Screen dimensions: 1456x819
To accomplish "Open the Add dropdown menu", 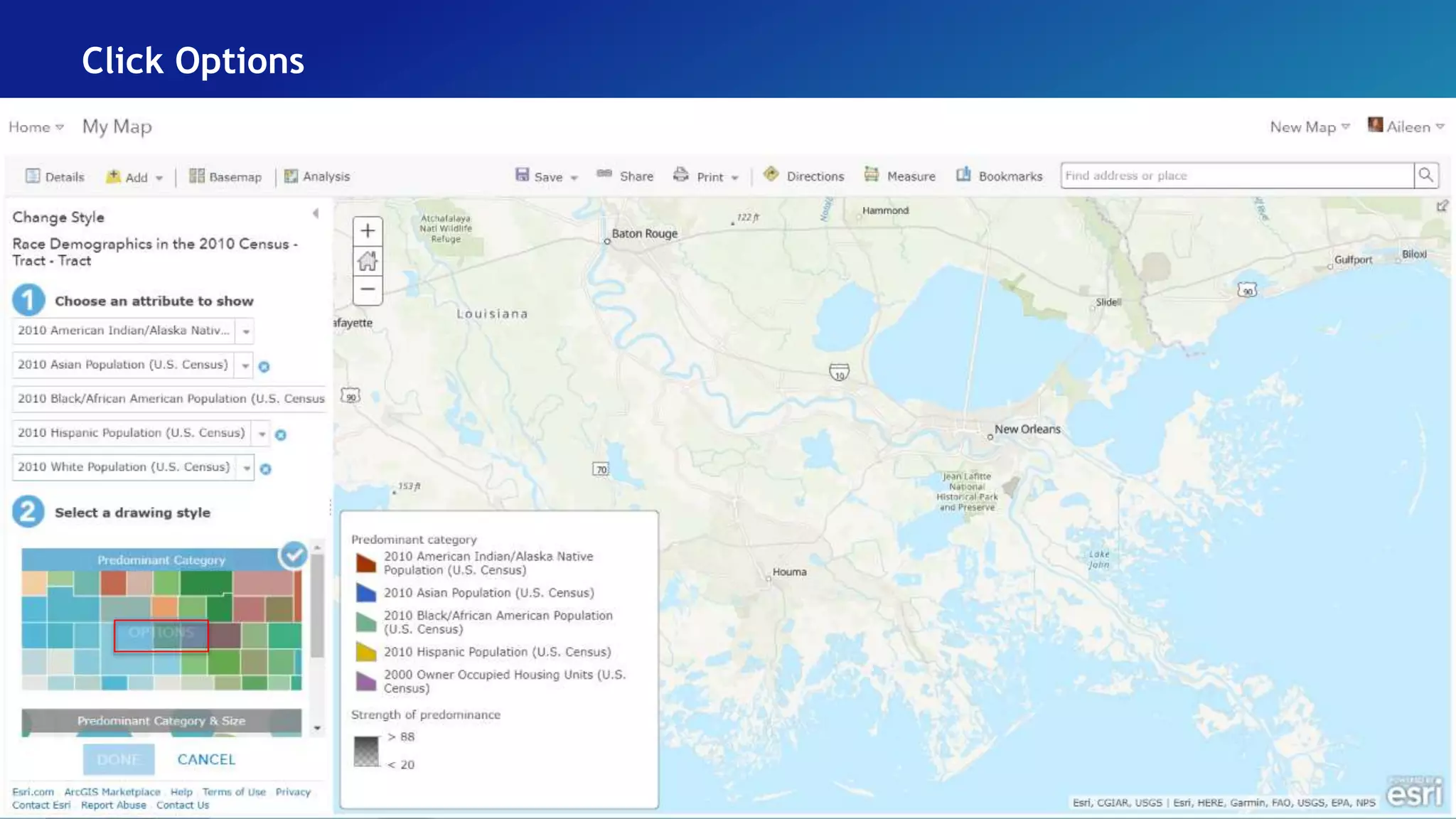I will point(135,177).
